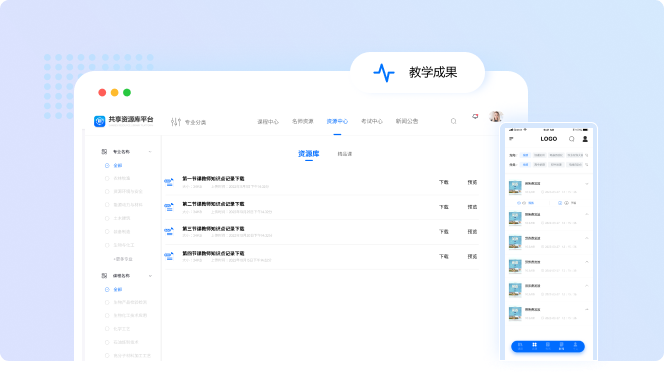
Task: Open the hamburger menu in mobile preview
Action: pyautogui.click(x=511, y=139)
